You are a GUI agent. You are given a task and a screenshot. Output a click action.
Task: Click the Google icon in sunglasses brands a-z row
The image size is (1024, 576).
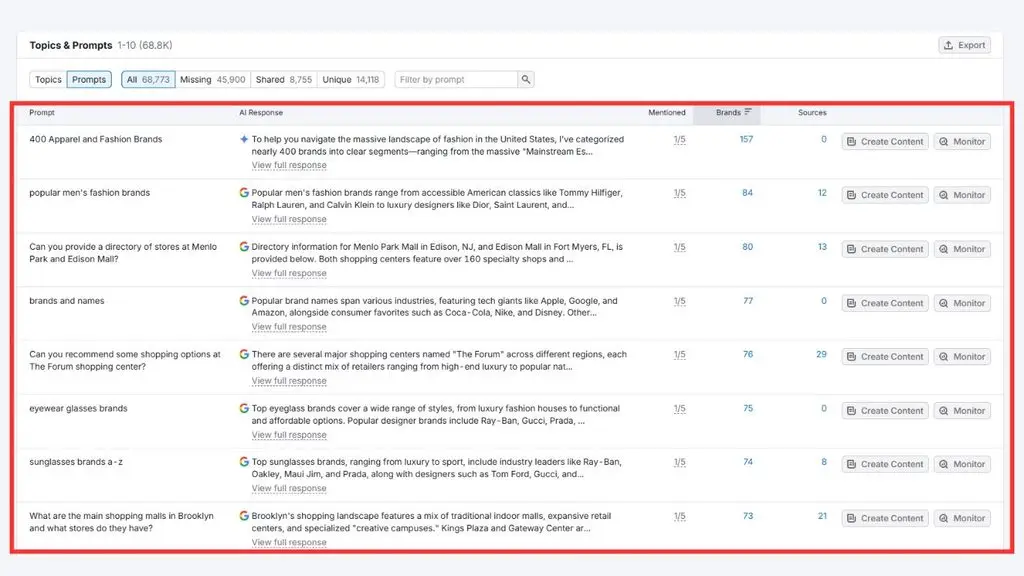point(244,462)
